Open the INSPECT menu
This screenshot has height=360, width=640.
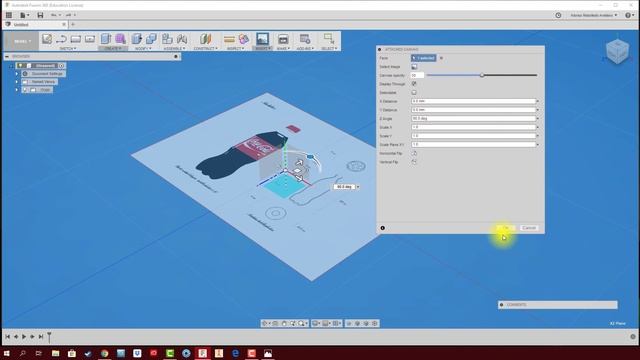(236, 49)
